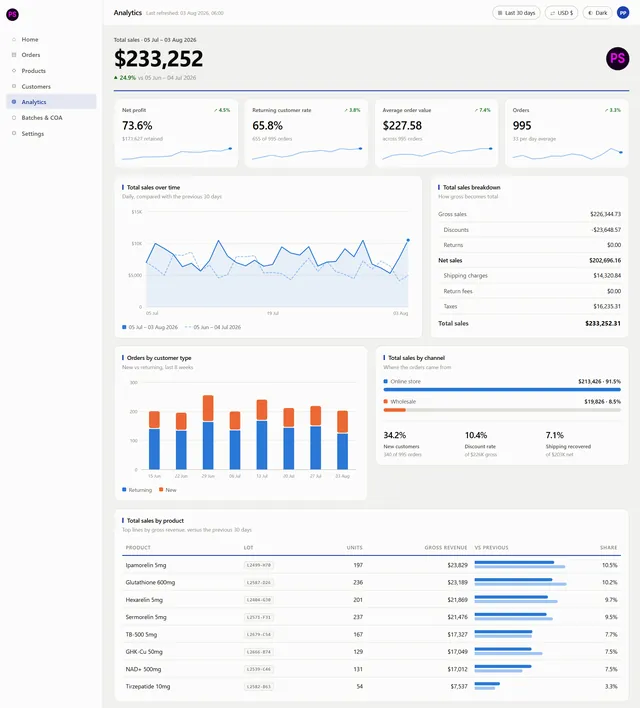Click the lot tag in Ipamorelin row

[x=259, y=565]
